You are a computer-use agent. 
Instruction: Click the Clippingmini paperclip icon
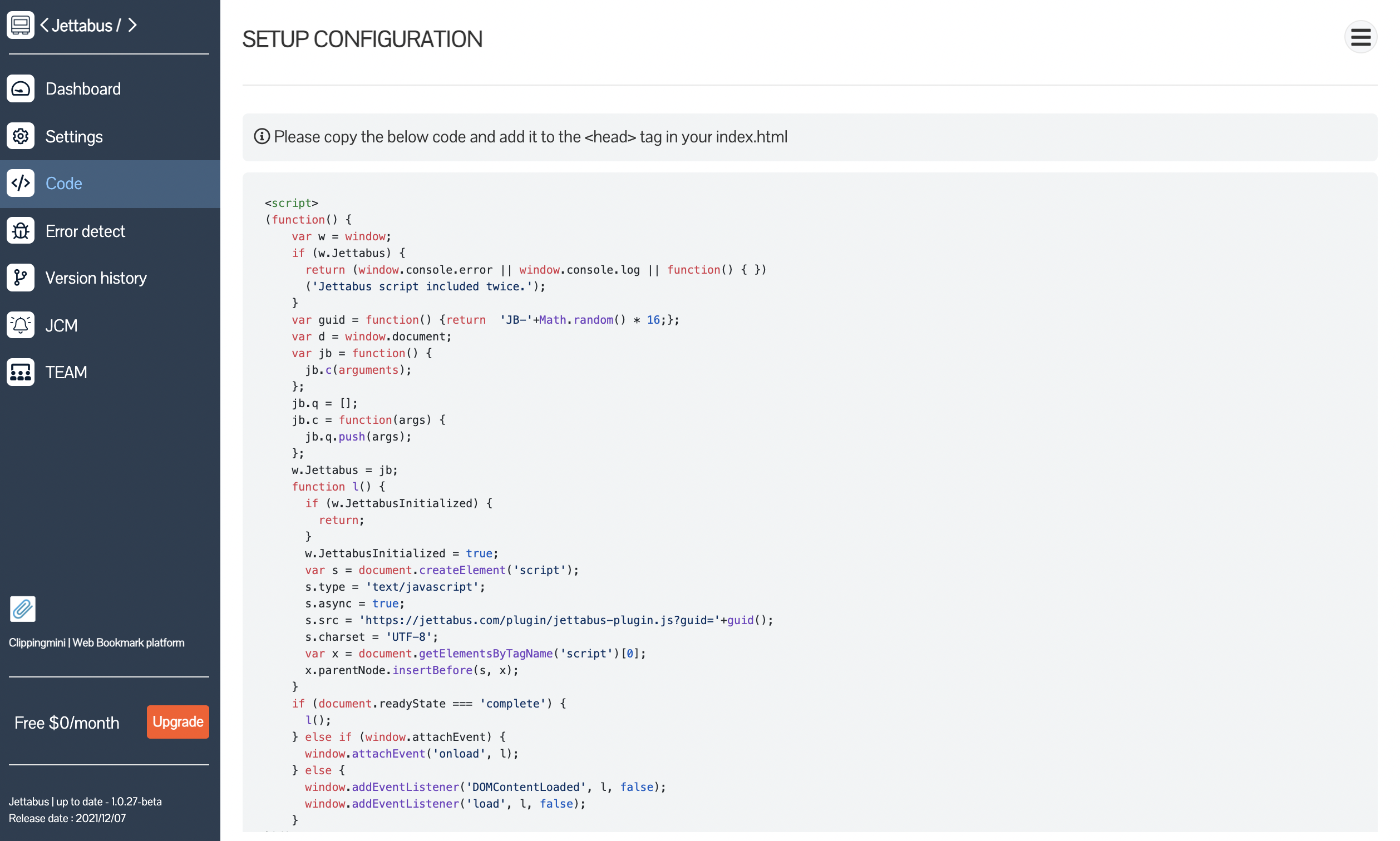[x=23, y=609]
